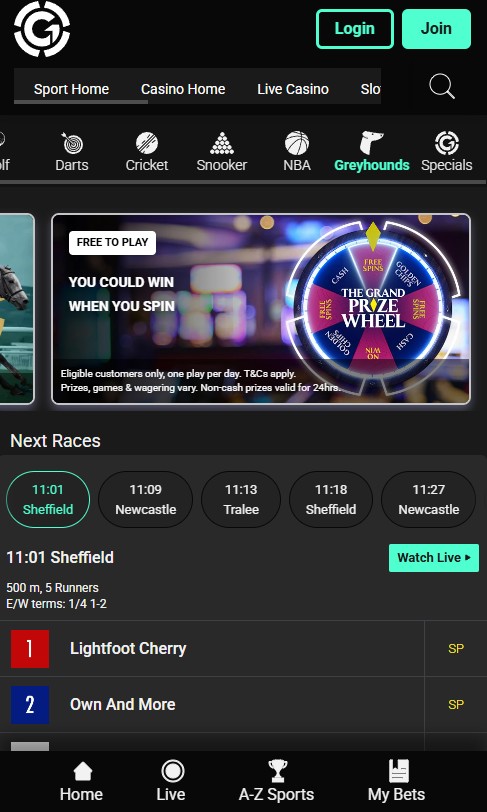The height and width of the screenshot is (812, 487).
Task: Switch to the Live Casino tab
Action: tap(293, 89)
